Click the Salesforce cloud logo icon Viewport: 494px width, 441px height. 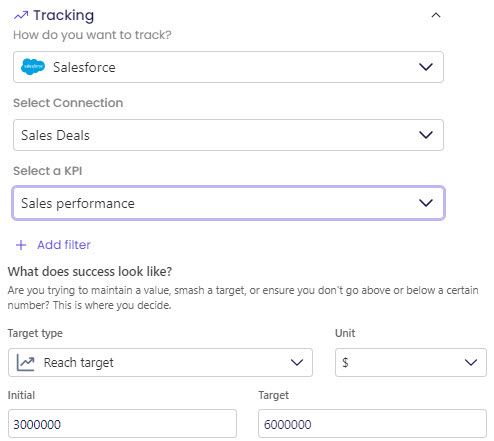(32, 67)
